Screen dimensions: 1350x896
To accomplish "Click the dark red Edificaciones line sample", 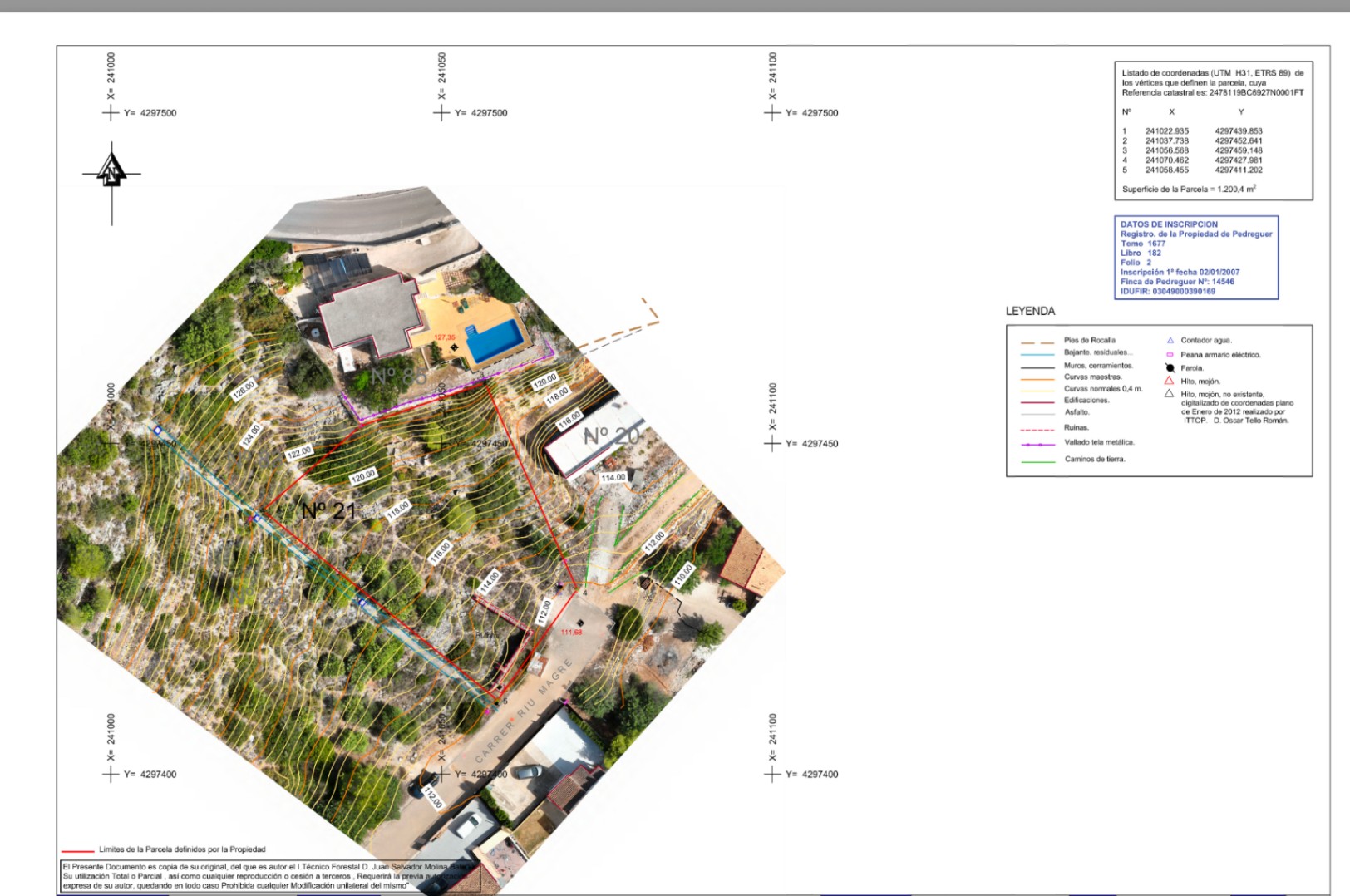I will [x=1037, y=402].
